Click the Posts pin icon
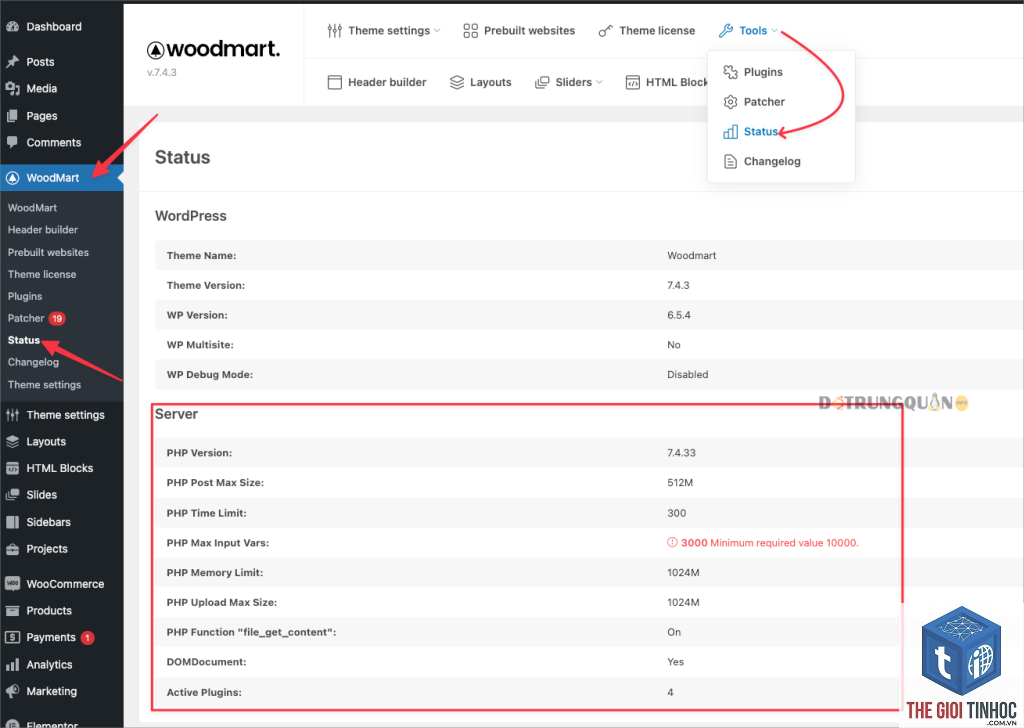Viewport: 1024px width, 728px height. 12,62
